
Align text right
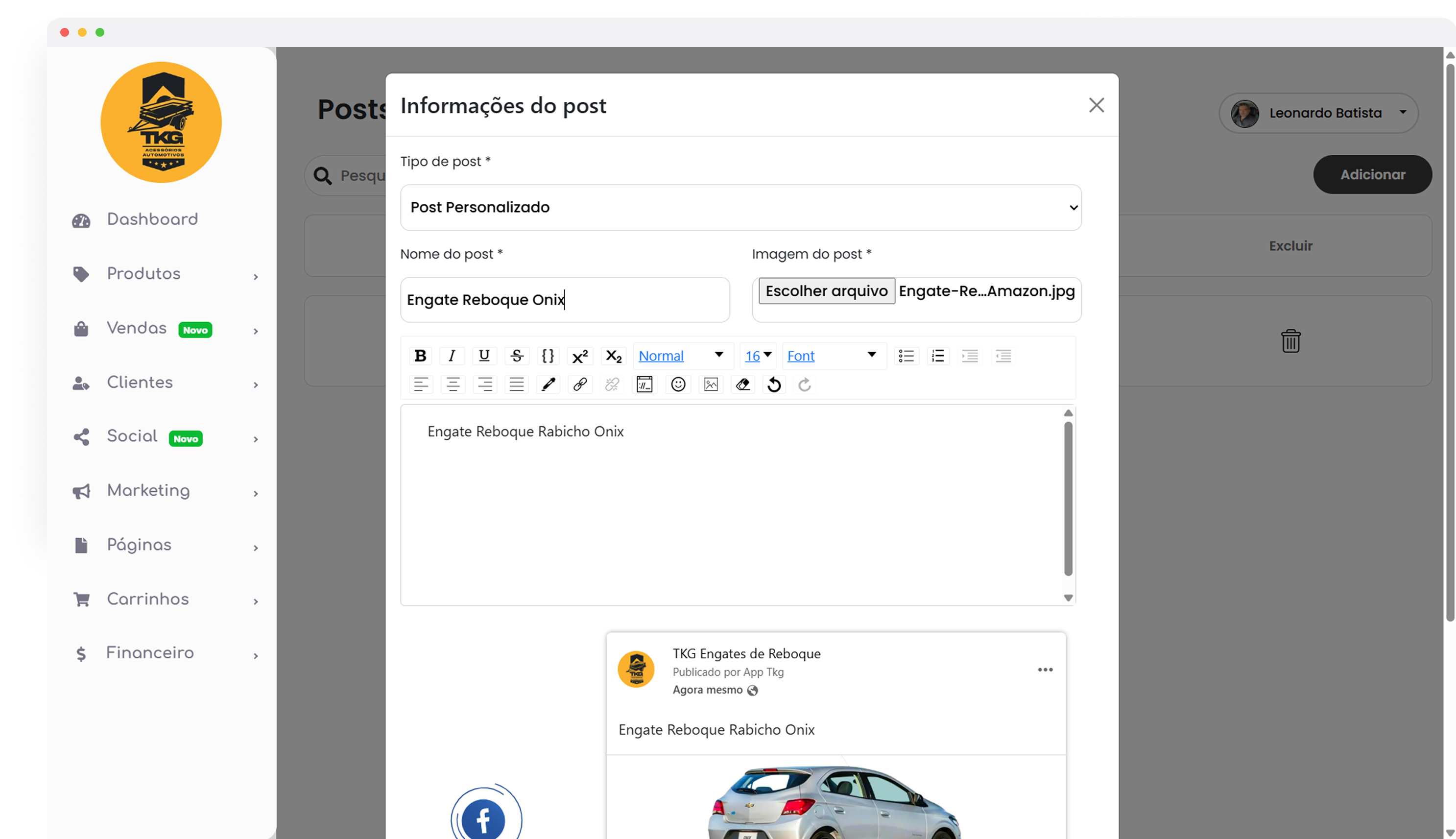pos(484,384)
